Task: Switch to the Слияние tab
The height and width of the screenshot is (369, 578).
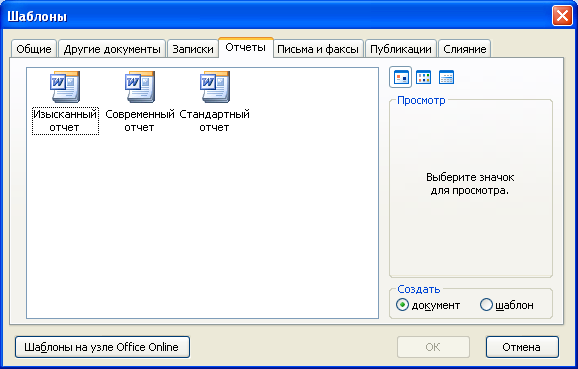Action: tap(464, 49)
